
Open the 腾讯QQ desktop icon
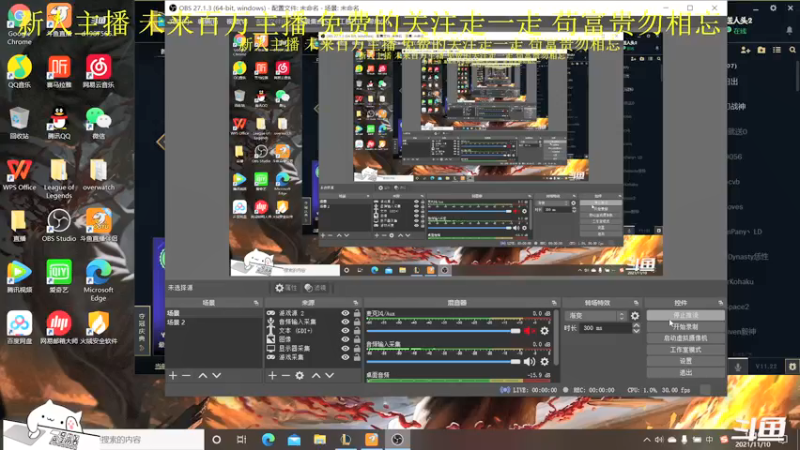(59, 123)
